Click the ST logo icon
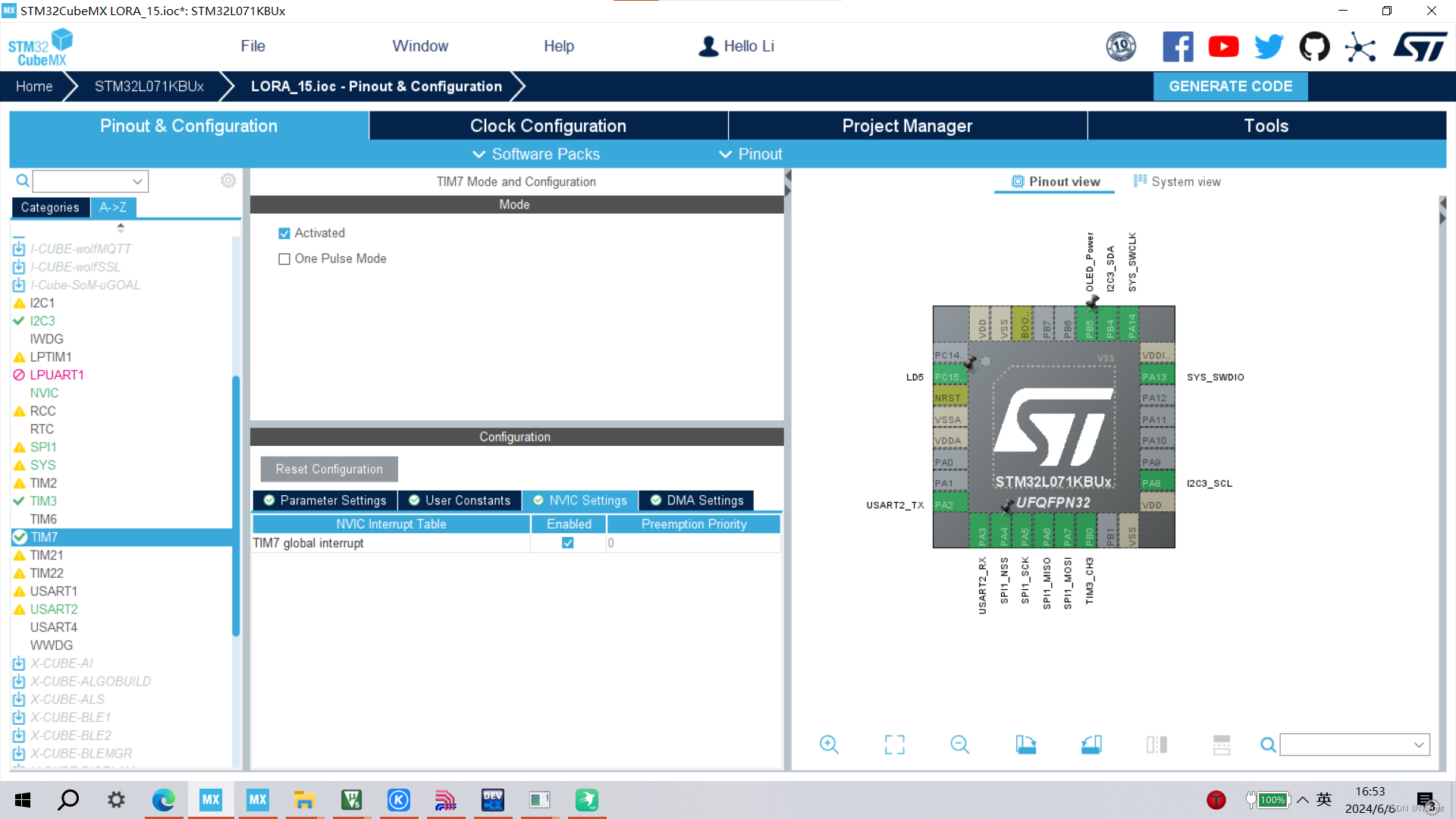Image resolution: width=1456 pixels, height=819 pixels. point(1420,47)
